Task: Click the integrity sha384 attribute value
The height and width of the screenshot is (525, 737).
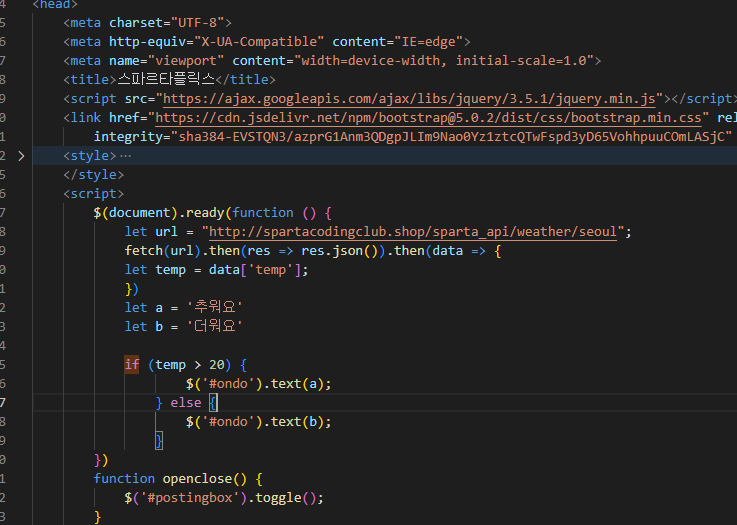Action: 452,137
